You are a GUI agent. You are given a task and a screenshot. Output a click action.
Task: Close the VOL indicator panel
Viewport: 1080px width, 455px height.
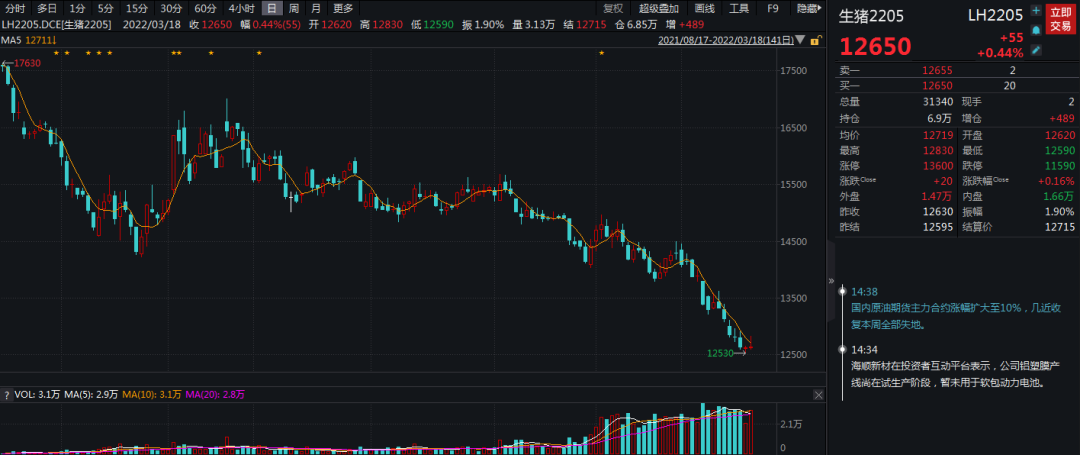pyautogui.click(x=818, y=394)
